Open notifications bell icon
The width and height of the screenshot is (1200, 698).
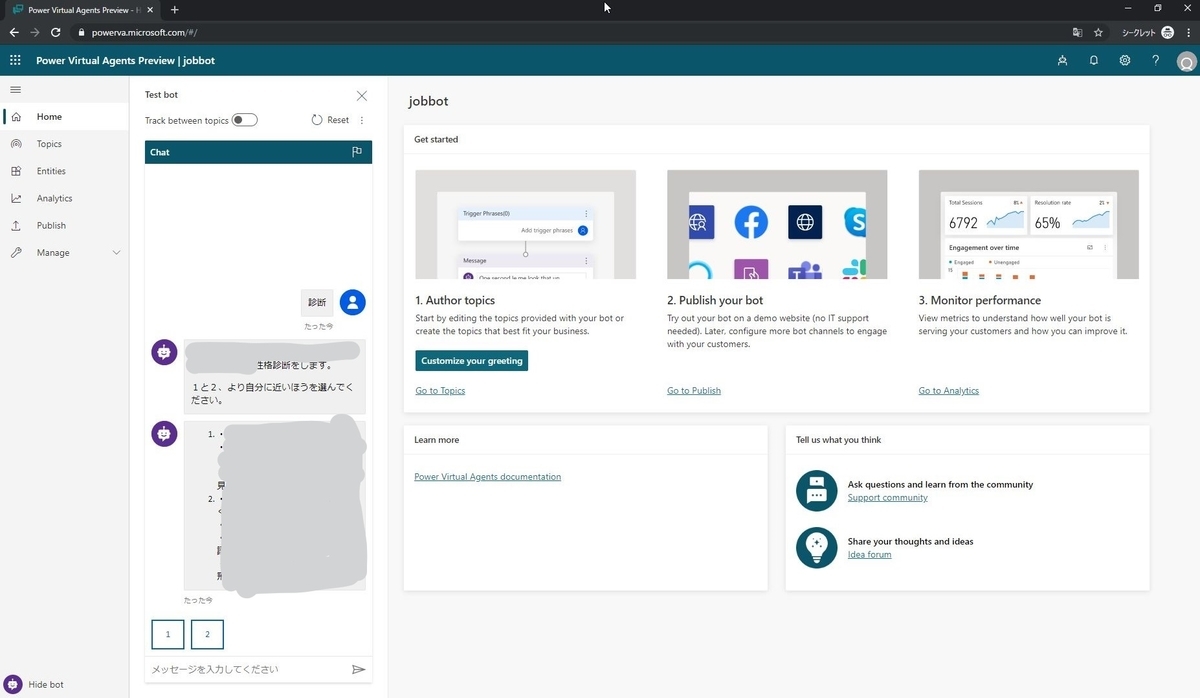tap(1094, 60)
